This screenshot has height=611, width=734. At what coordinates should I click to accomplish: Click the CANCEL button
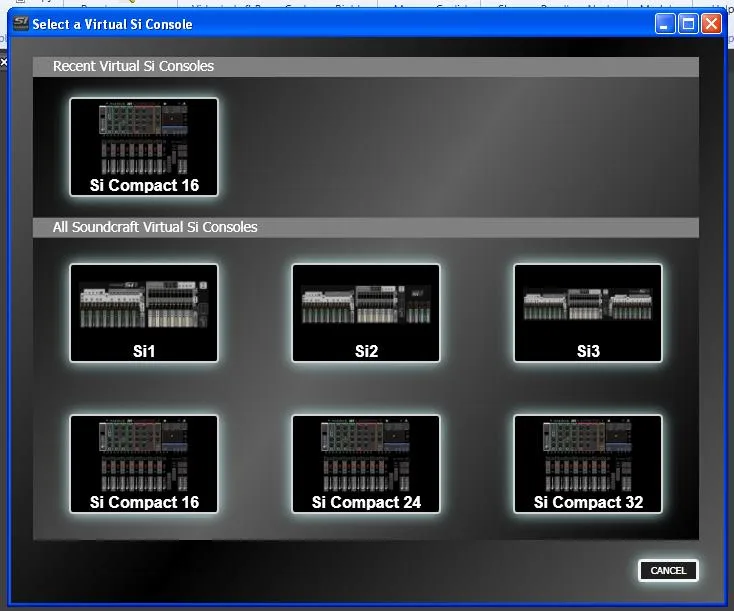point(668,570)
